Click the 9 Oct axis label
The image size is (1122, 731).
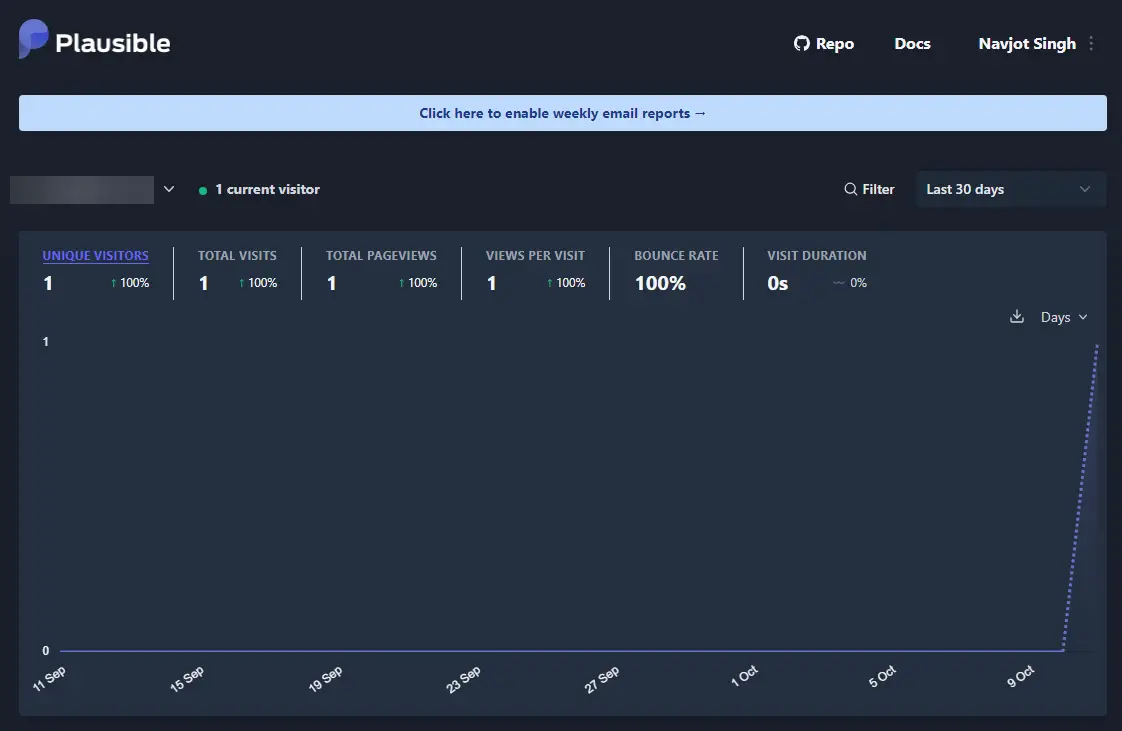[x=1020, y=676]
